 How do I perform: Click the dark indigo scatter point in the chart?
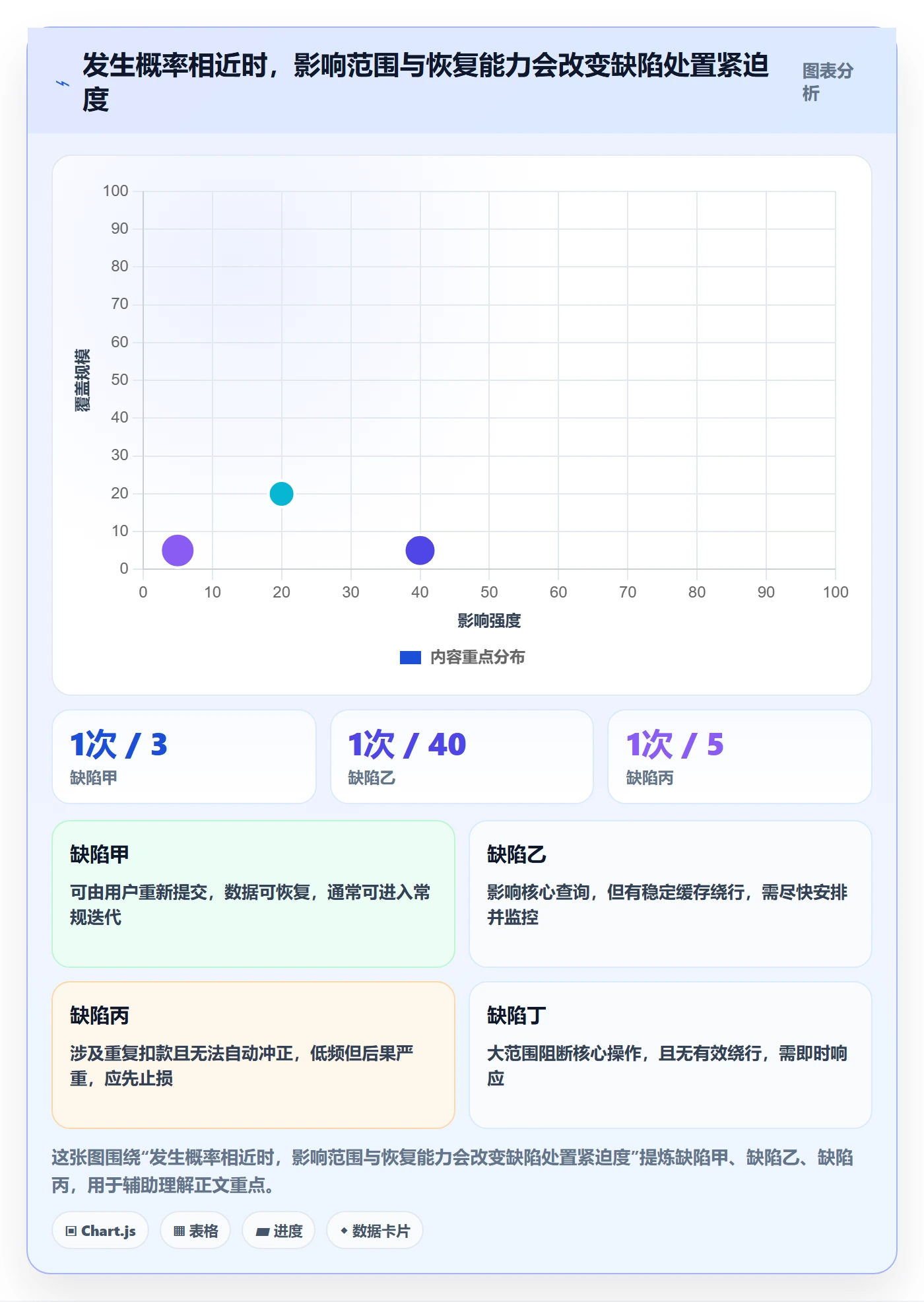pyautogui.click(x=420, y=550)
